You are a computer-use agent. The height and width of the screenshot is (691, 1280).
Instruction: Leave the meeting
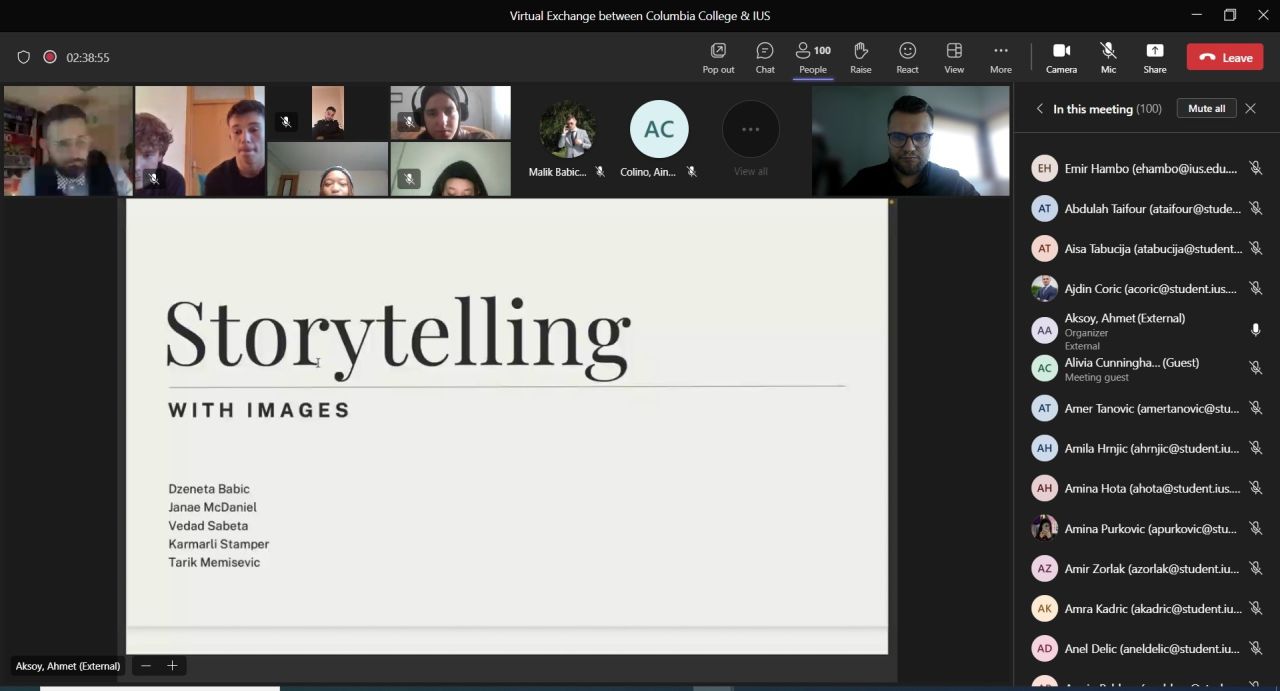point(1224,57)
